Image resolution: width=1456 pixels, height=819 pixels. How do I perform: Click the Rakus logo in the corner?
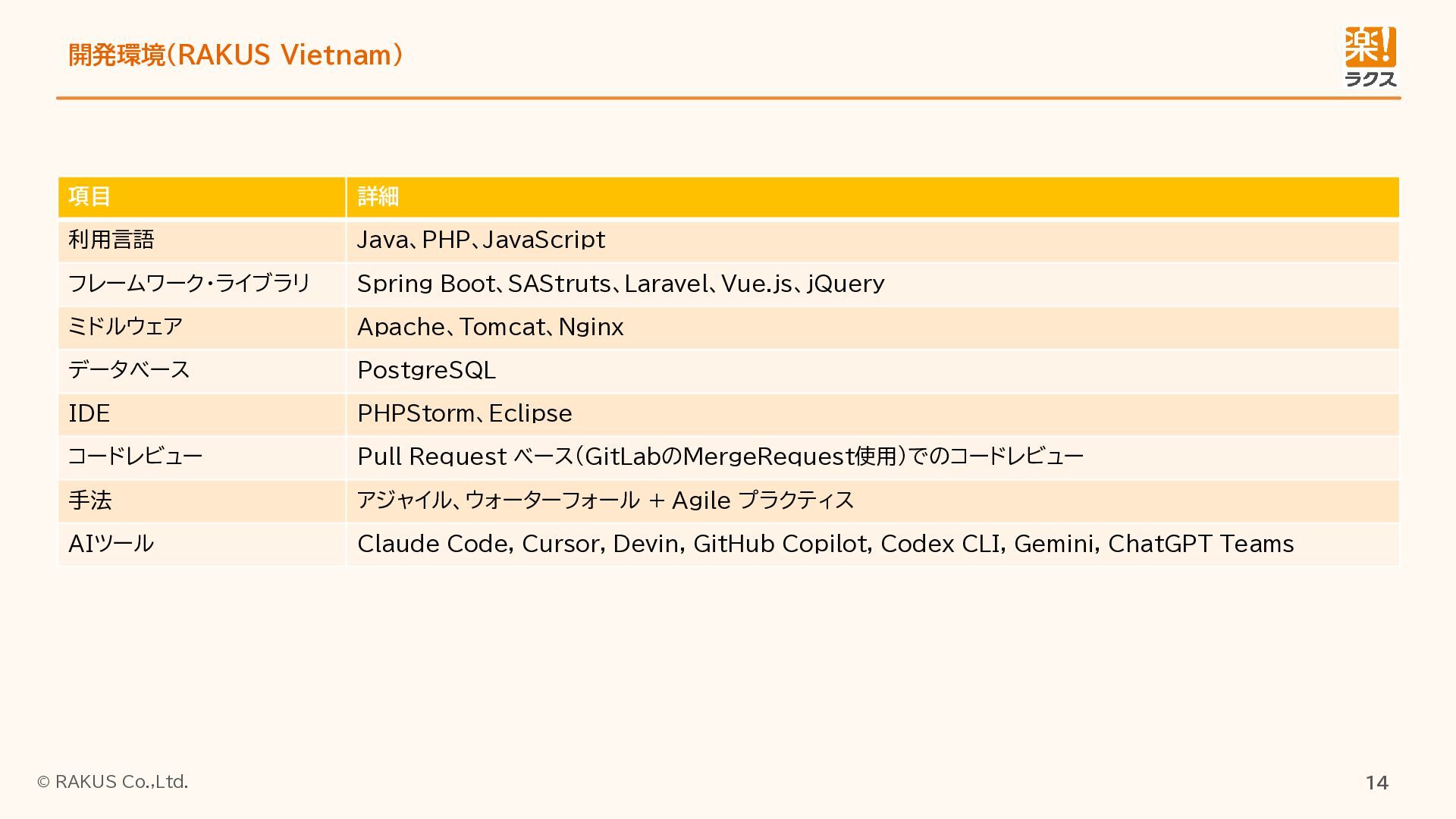[x=1370, y=58]
